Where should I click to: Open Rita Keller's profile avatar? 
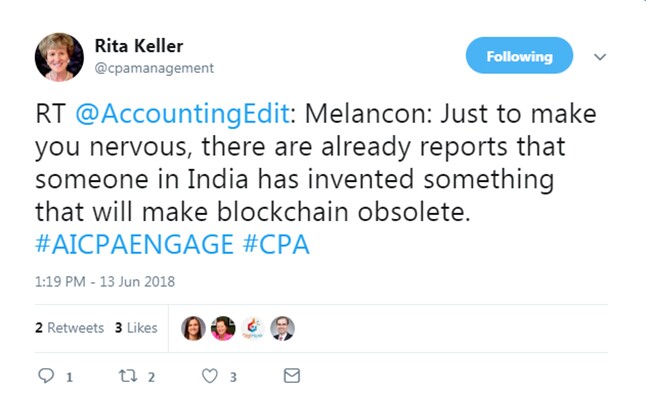(59, 57)
